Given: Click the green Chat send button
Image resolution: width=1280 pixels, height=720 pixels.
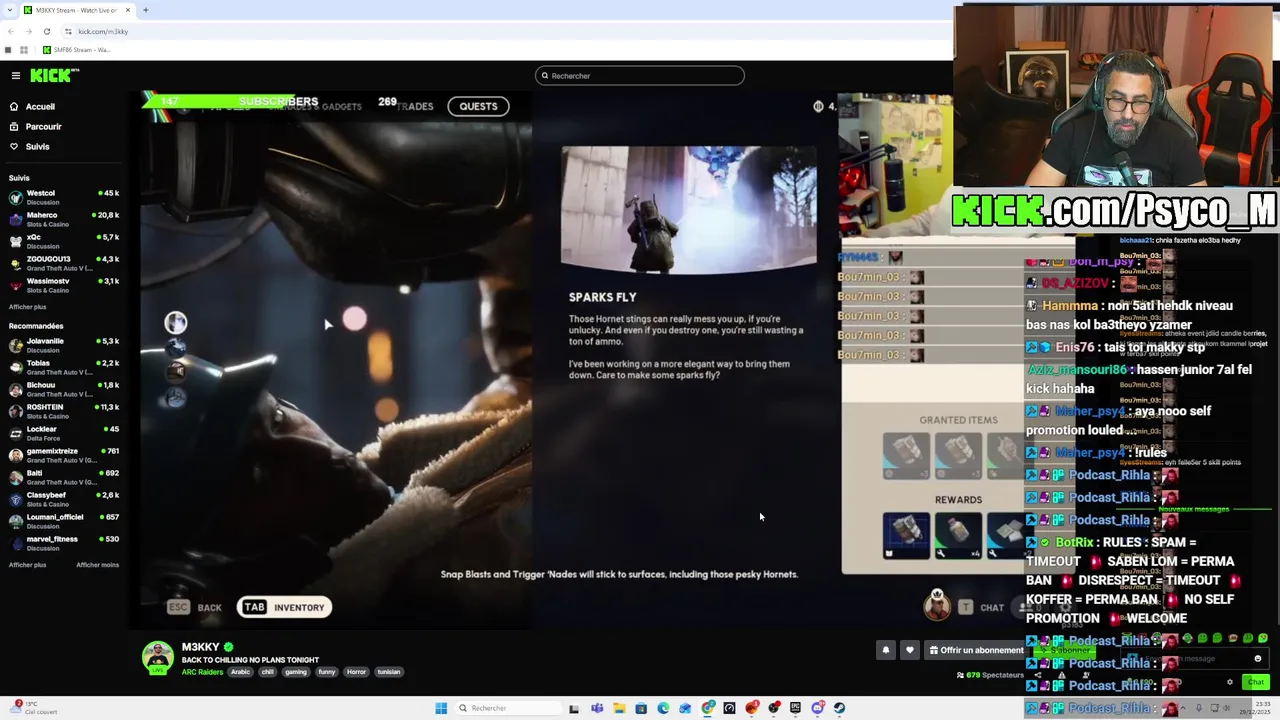Looking at the screenshot, I should [x=1256, y=682].
